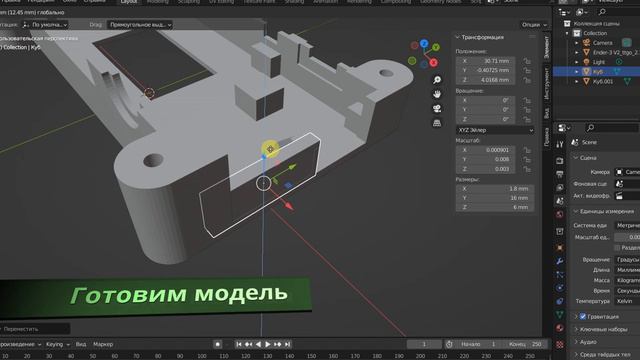
Task: Jump to timeline start button
Action: coord(239,344)
